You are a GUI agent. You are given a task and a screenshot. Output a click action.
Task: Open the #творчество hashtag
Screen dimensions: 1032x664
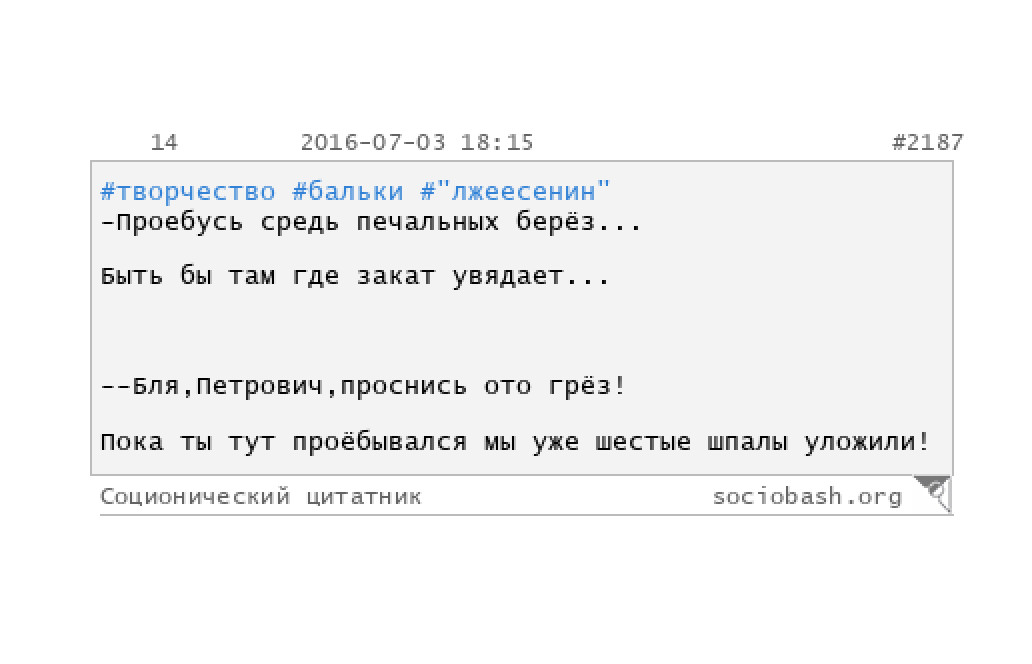tap(188, 192)
